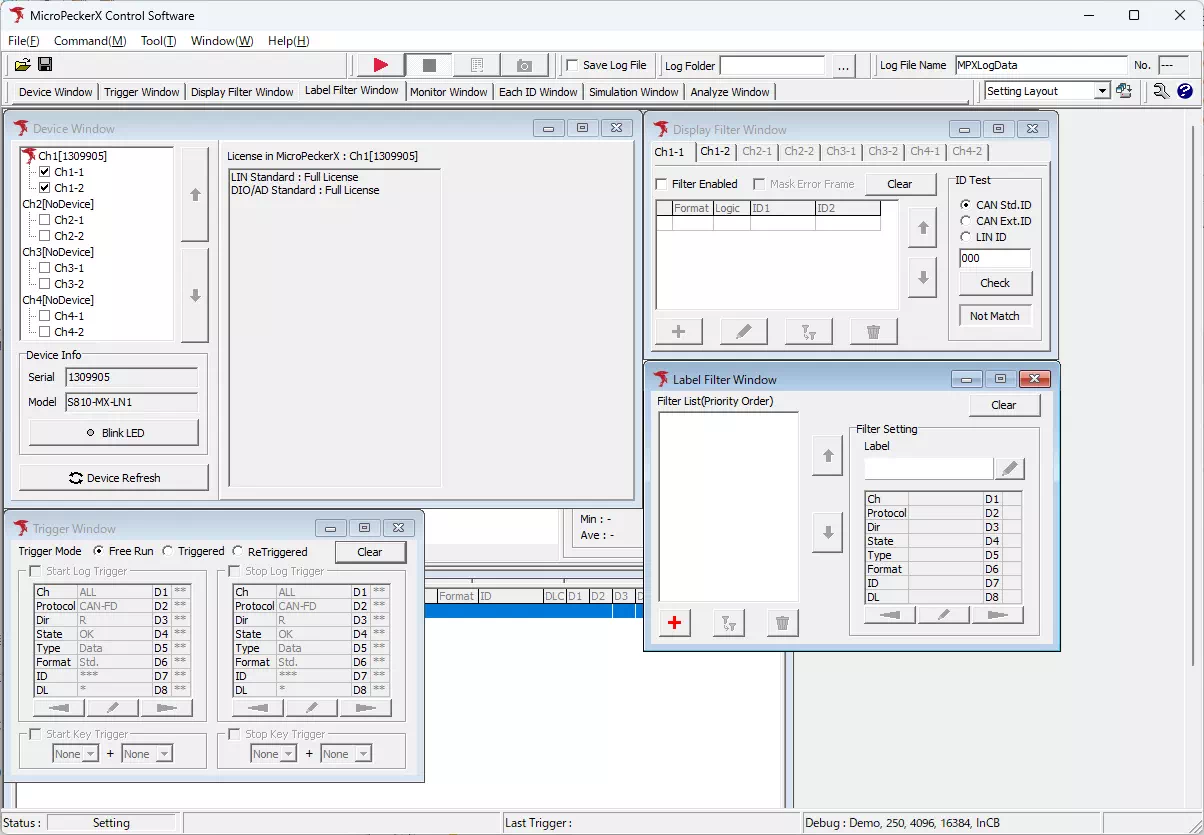The height and width of the screenshot is (835, 1204).
Task: Click the camera snapshot toolbar icon
Action: point(524,65)
